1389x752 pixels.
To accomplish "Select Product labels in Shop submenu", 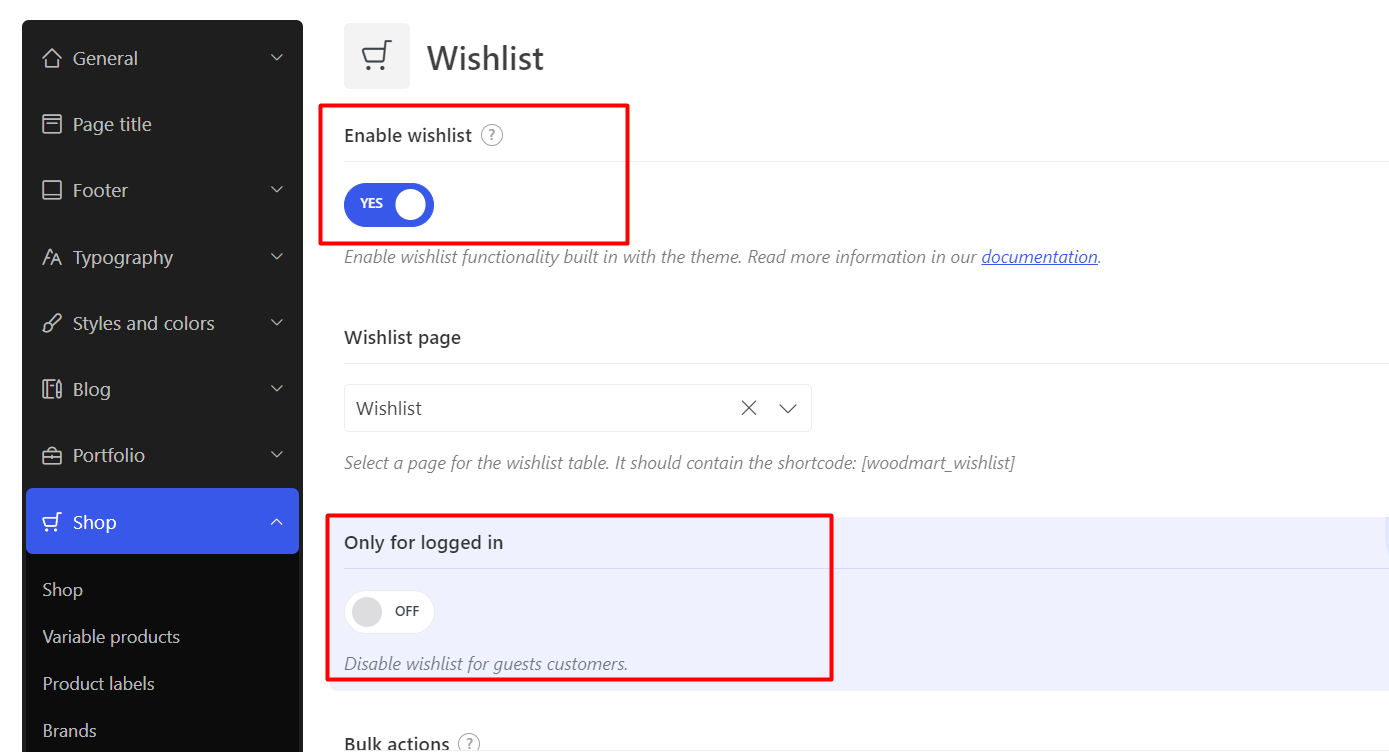I will 98,684.
